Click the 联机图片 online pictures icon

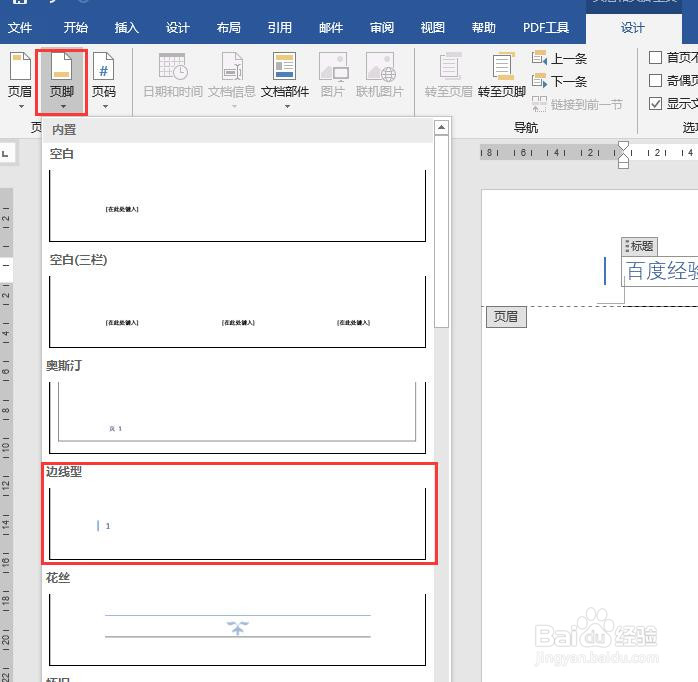click(380, 67)
